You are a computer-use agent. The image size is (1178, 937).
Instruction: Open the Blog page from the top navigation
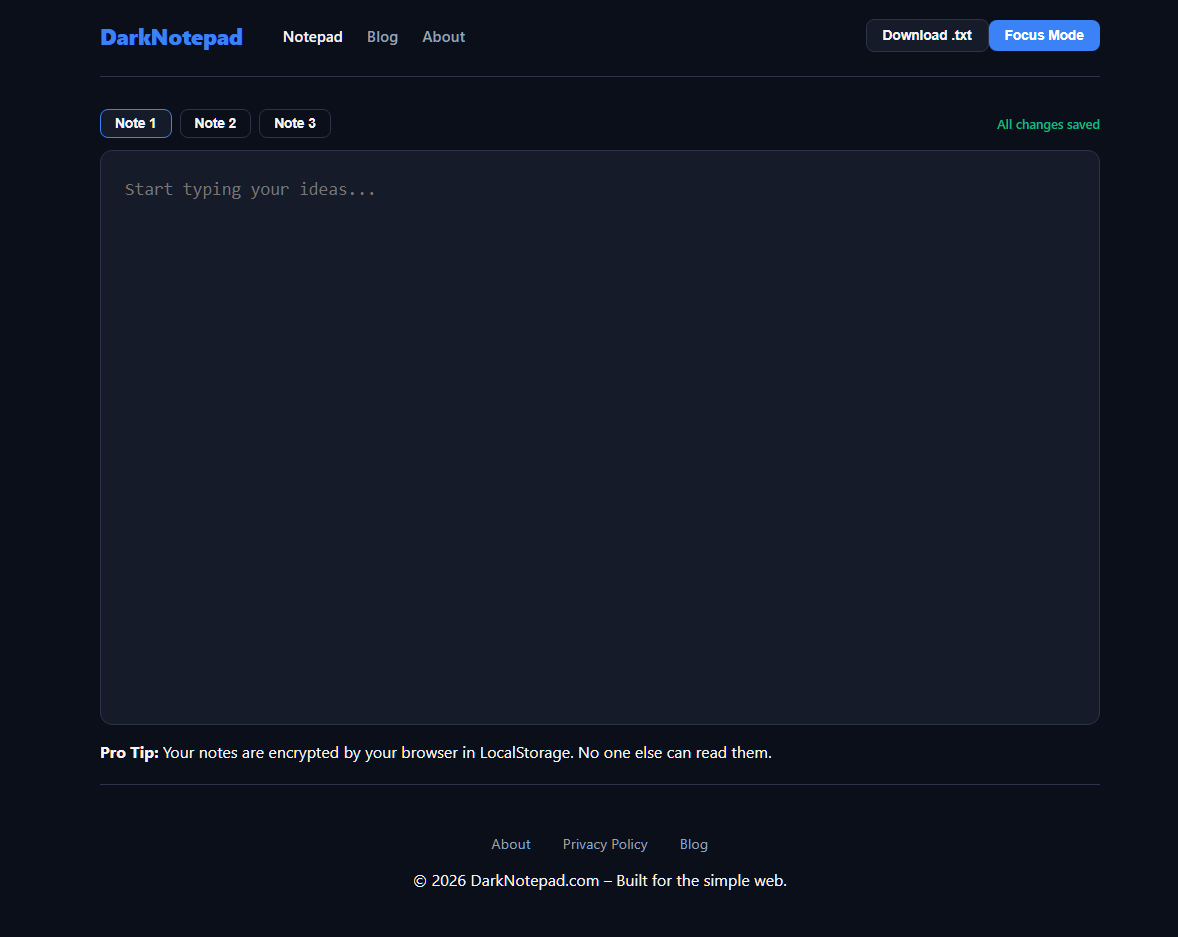382,36
